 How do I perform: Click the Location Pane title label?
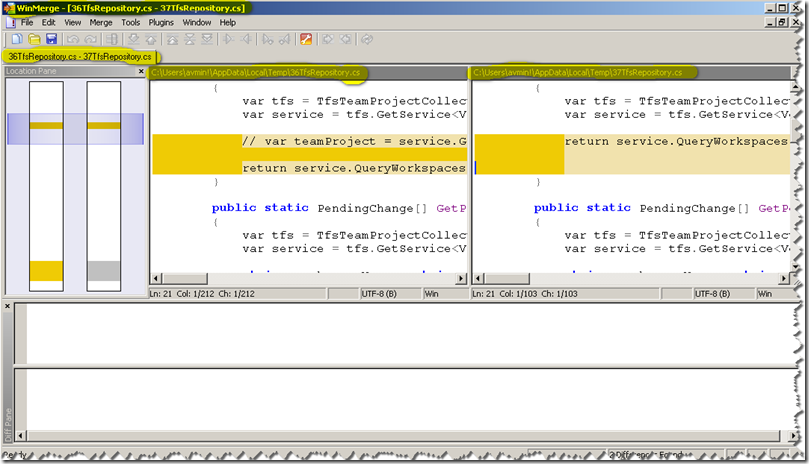click(31, 71)
